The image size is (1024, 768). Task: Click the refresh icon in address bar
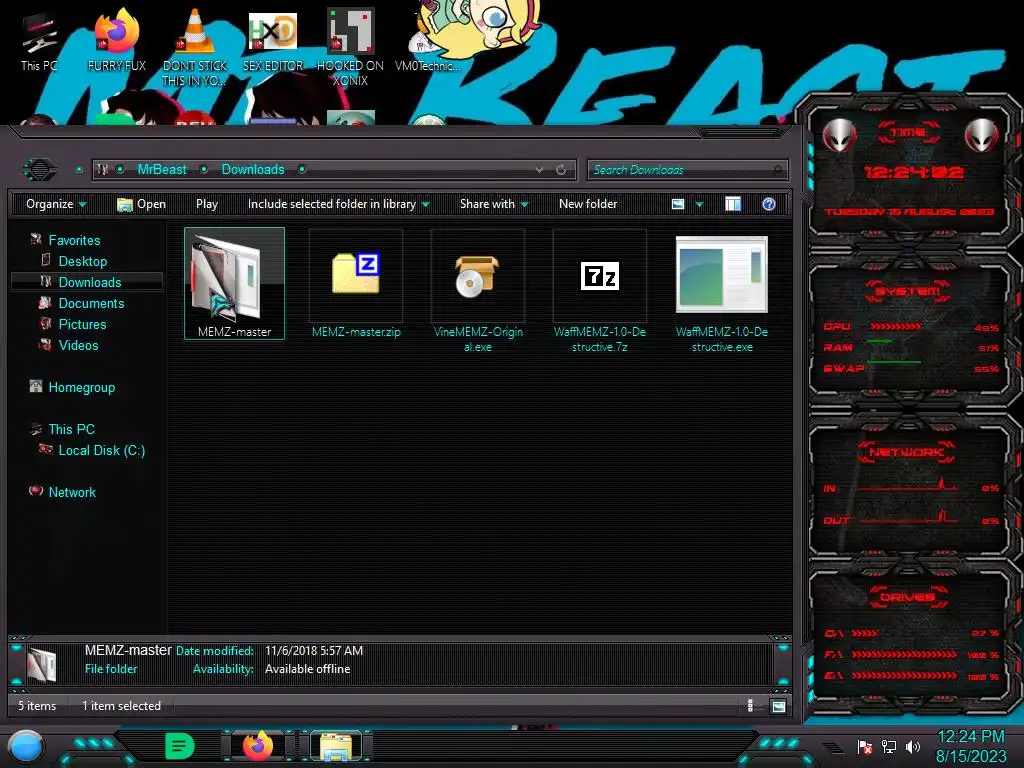pos(561,170)
